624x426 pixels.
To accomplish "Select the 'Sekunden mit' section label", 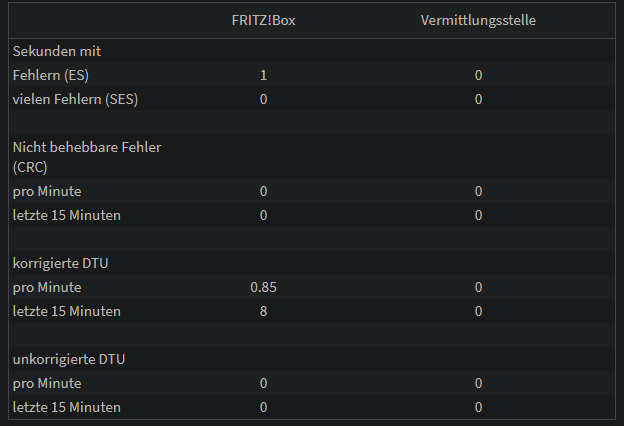I will pos(57,51).
